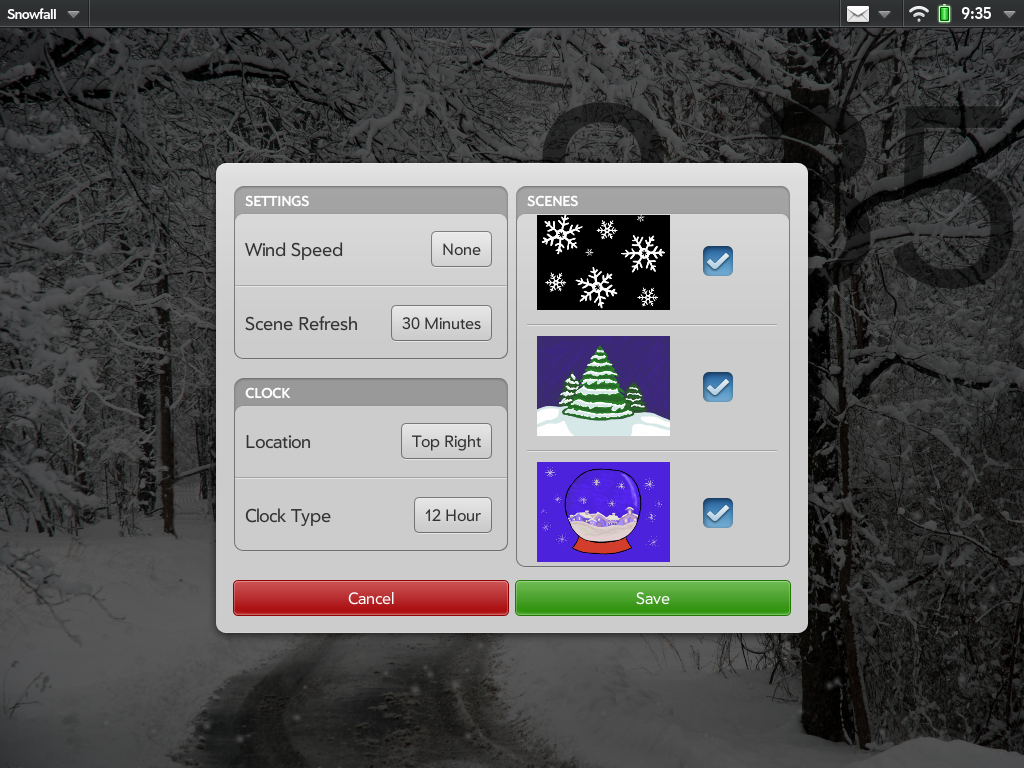Select the snow globe scene thumbnail
This screenshot has height=768, width=1024.
pos(603,512)
